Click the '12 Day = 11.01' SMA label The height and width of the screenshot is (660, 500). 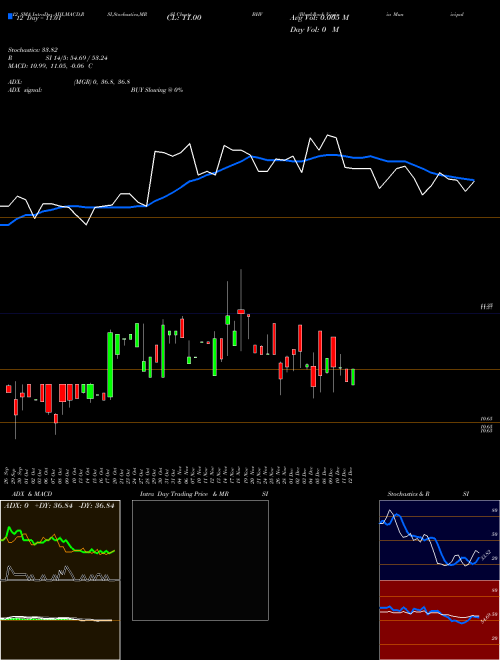(x=37, y=19)
